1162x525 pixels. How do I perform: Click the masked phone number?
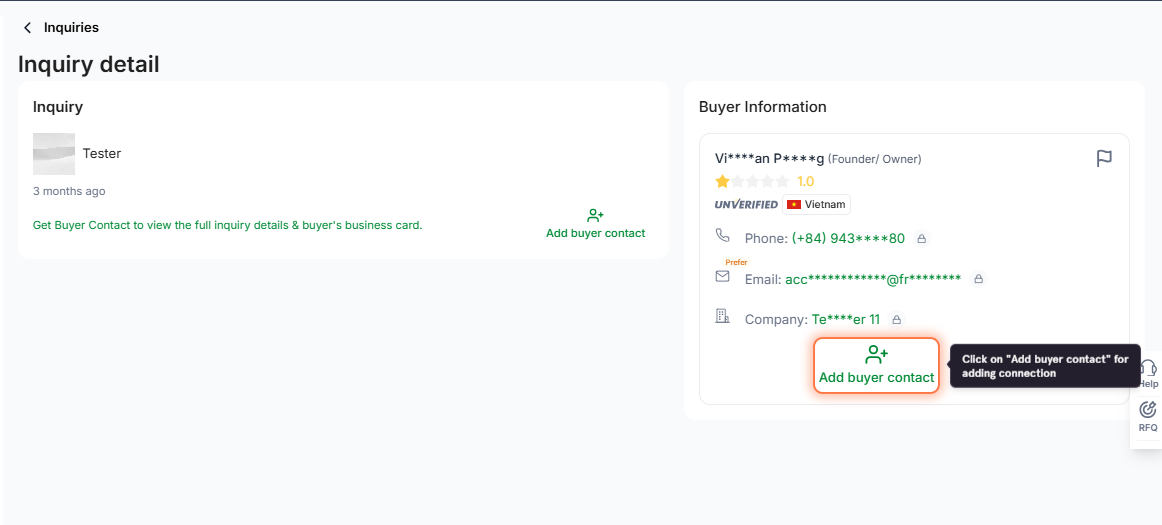coord(848,239)
